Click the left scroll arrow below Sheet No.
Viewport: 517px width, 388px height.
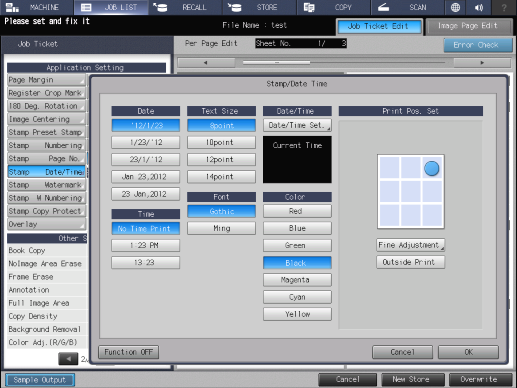pos(206,63)
